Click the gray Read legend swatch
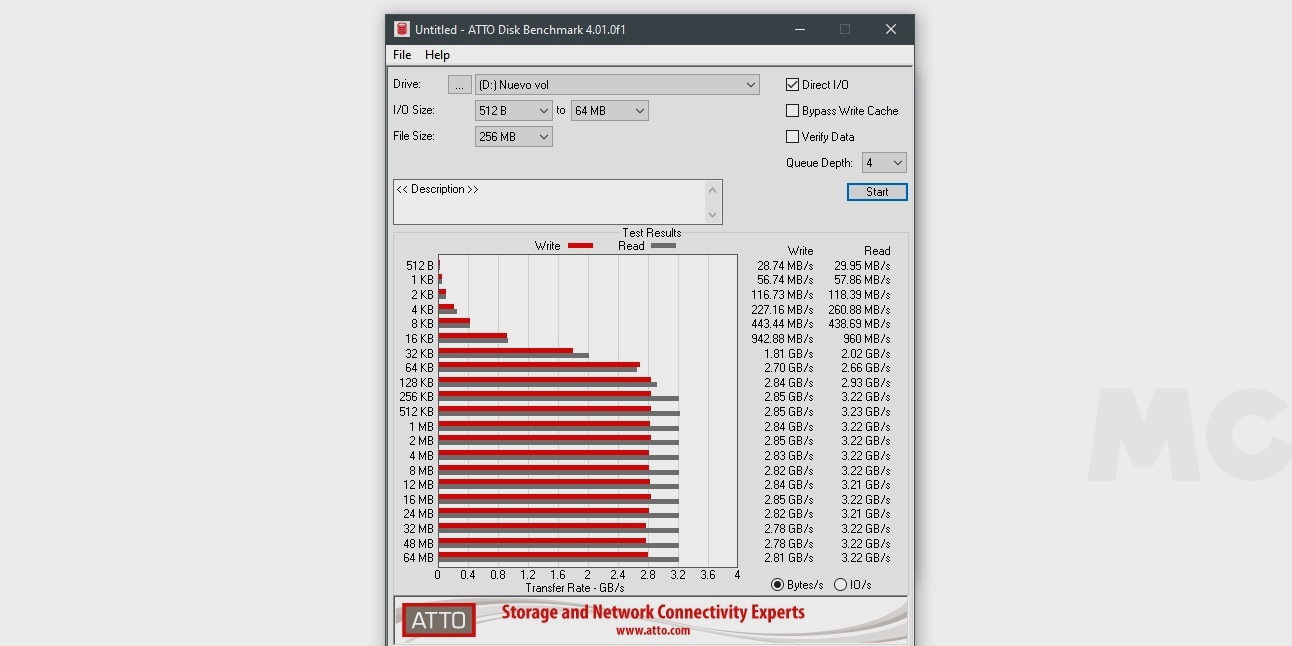This screenshot has height=646, width=1292. pyautogui.click(x=663, y=246)
